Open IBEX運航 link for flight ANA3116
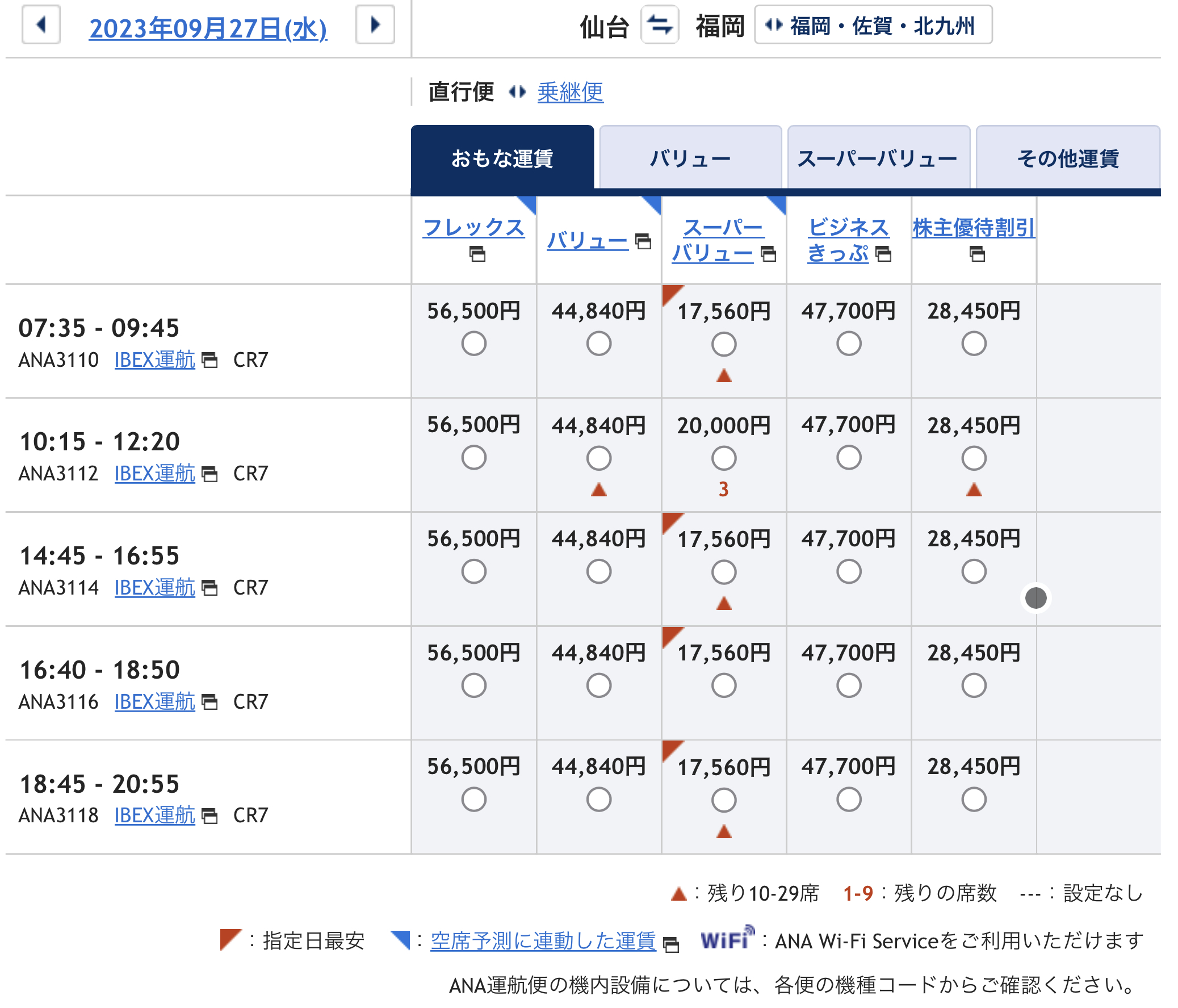The image size is (1178, 1008). click(x=154, y=702)
